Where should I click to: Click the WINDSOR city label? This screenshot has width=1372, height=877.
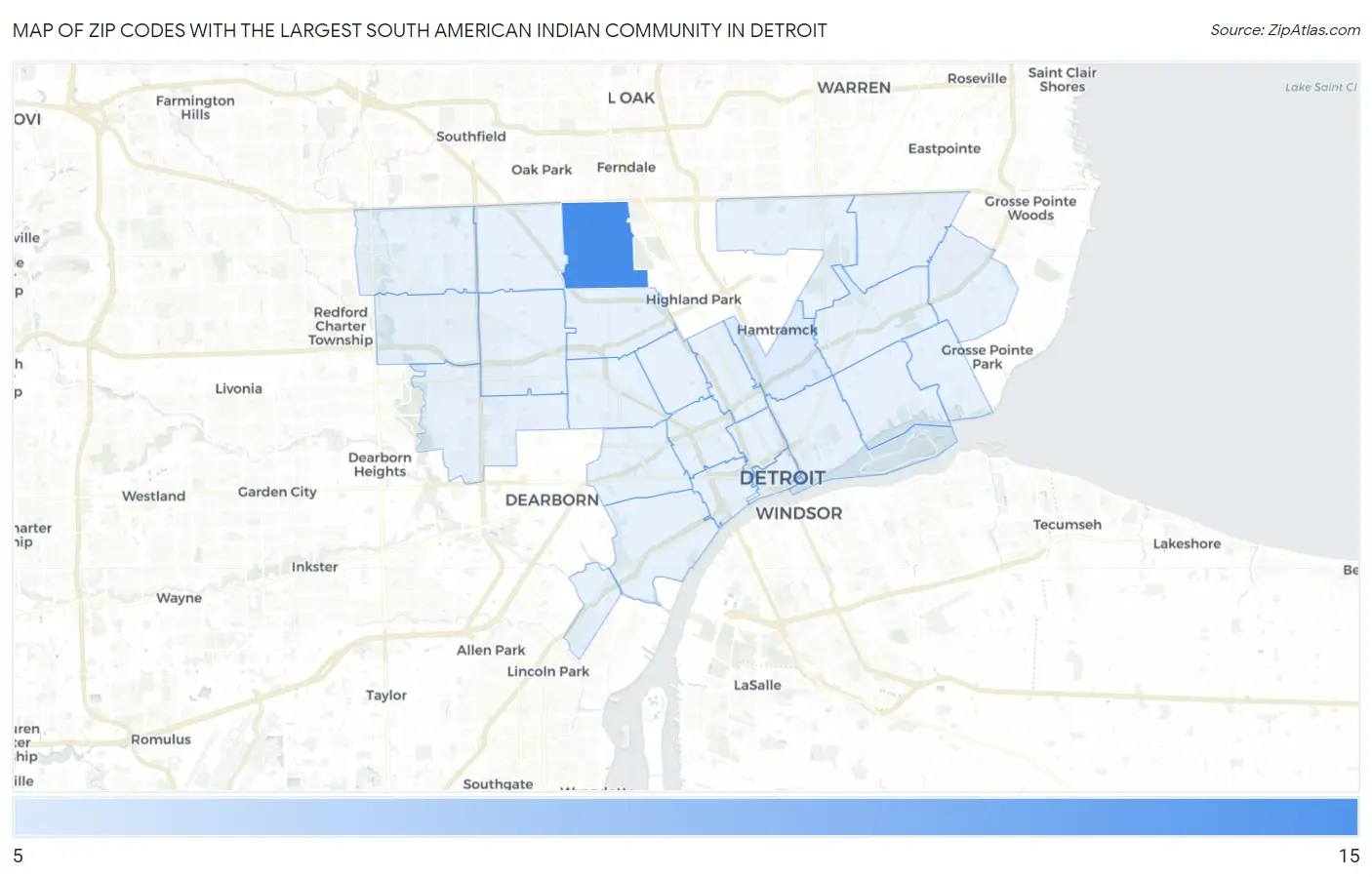point(798,513)
